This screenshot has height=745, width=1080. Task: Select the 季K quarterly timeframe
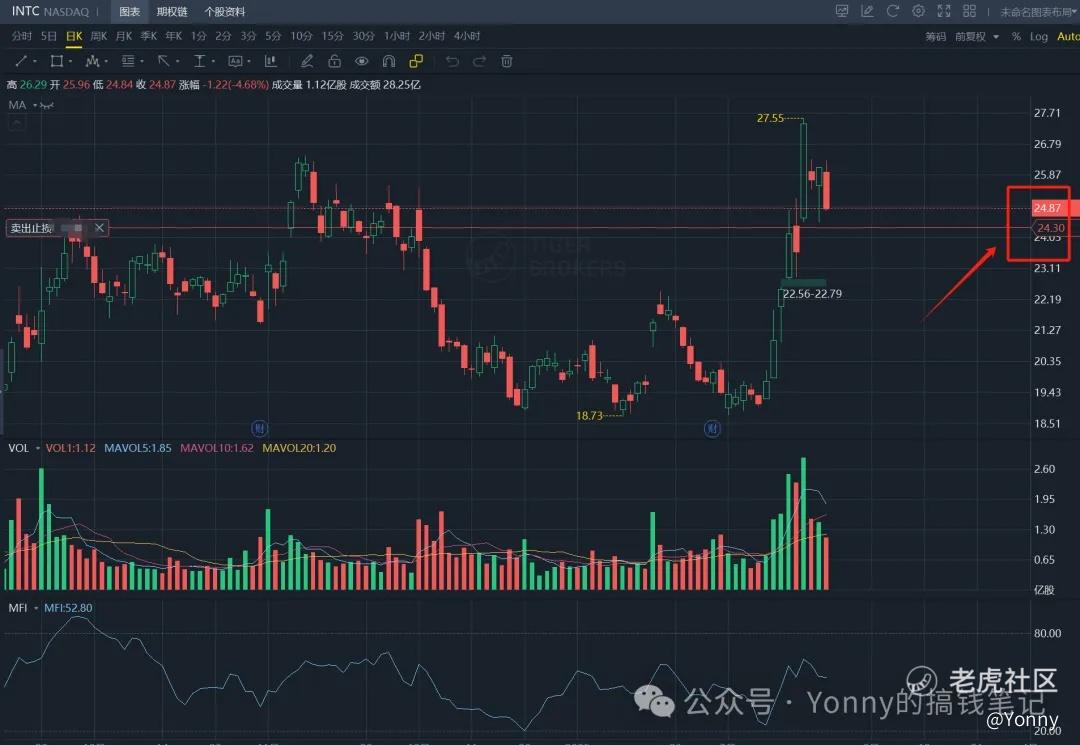point(149,36)
